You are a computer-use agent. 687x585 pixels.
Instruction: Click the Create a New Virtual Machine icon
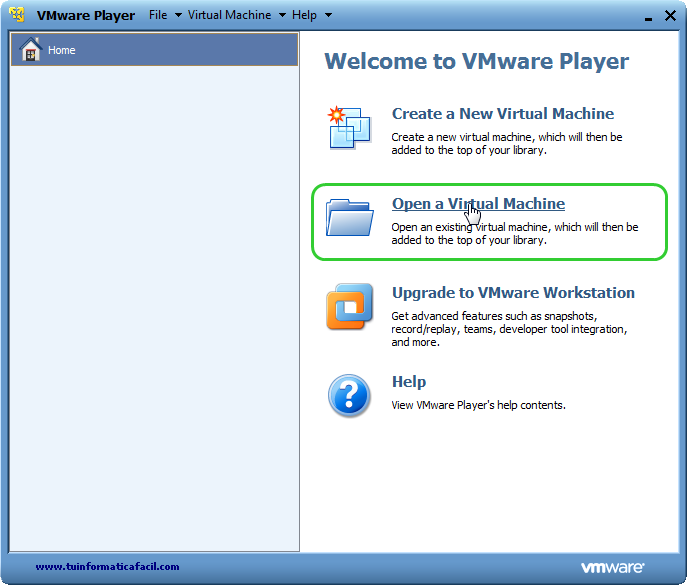tap(349, 127)
